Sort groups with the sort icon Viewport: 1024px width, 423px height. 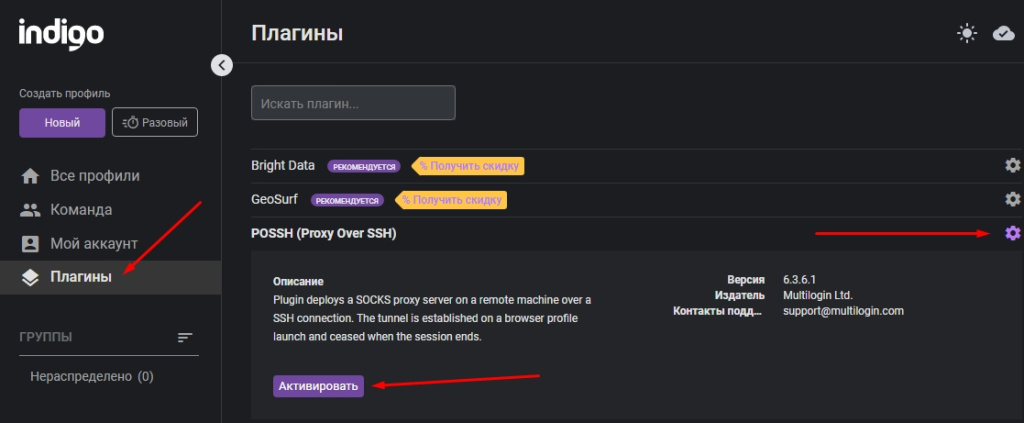tap(185, 337)
